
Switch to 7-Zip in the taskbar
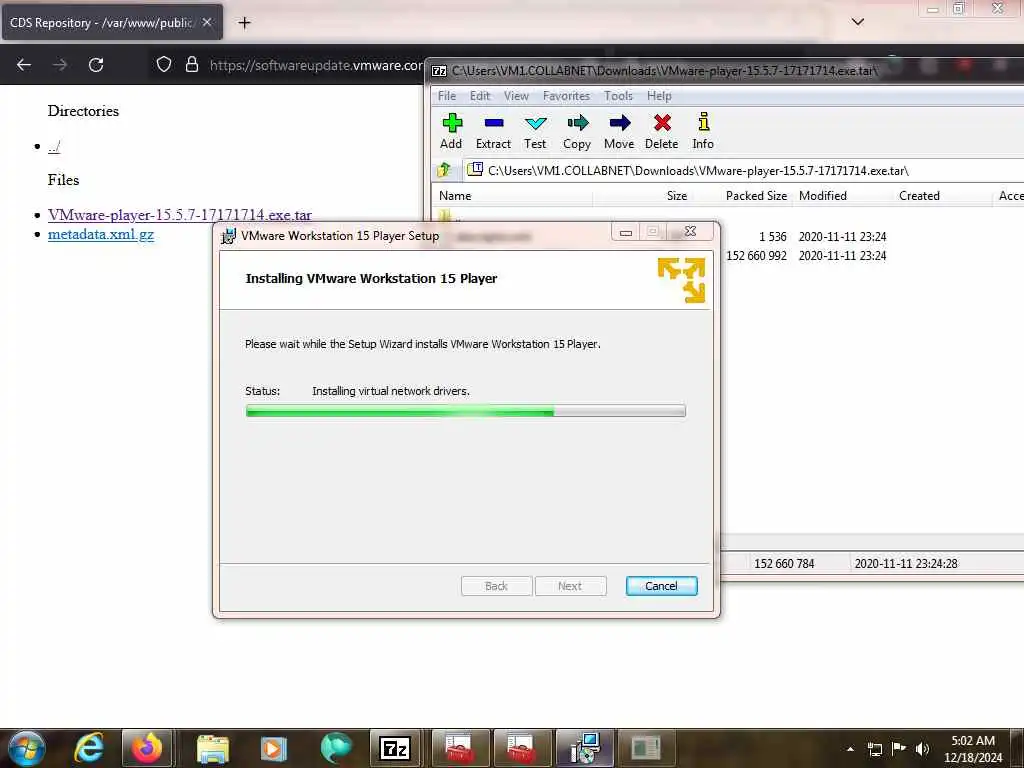(395, 748)
